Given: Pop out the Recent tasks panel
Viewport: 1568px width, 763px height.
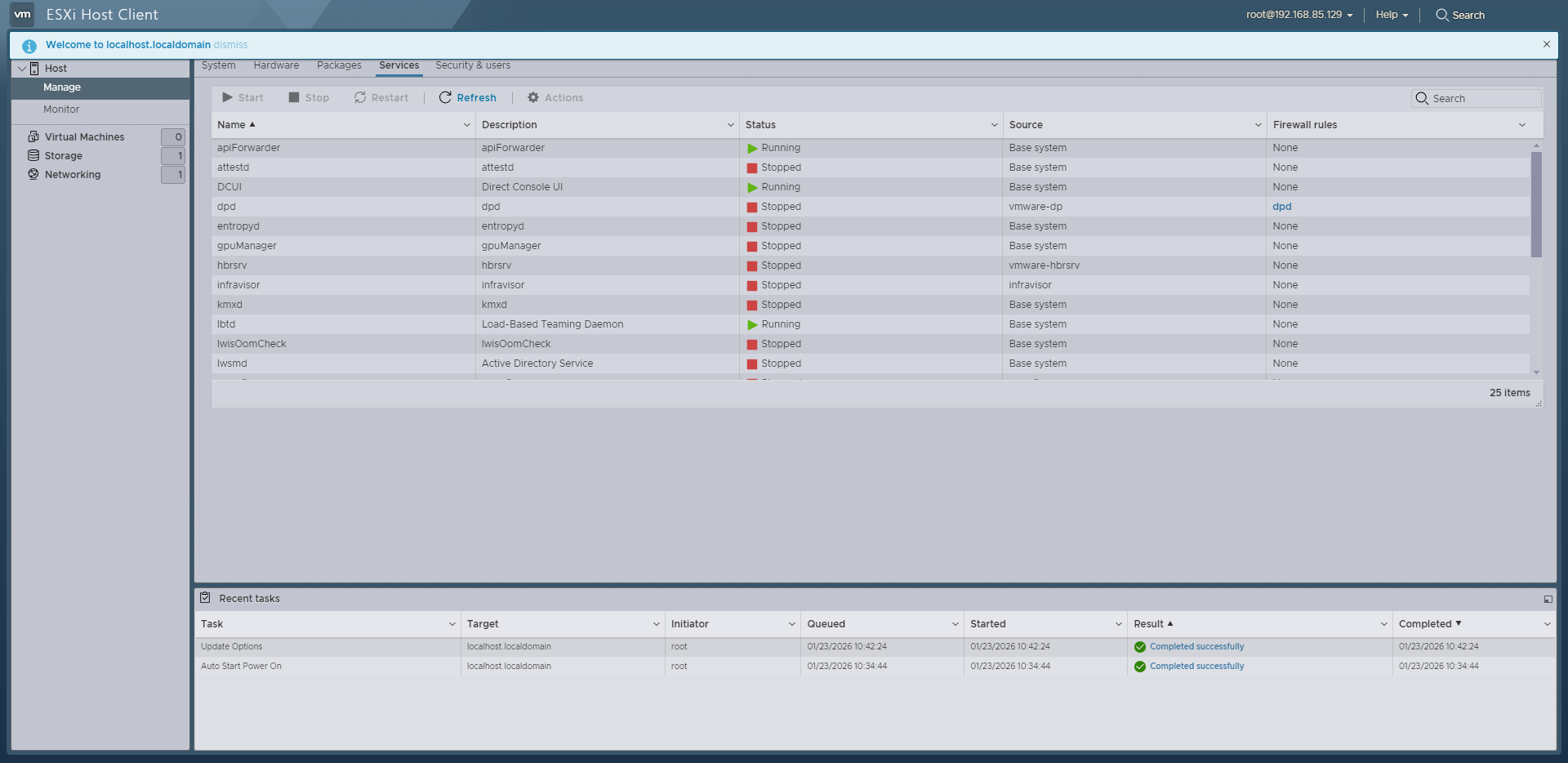Looking at the screenshot, I should coord(1548,599).
